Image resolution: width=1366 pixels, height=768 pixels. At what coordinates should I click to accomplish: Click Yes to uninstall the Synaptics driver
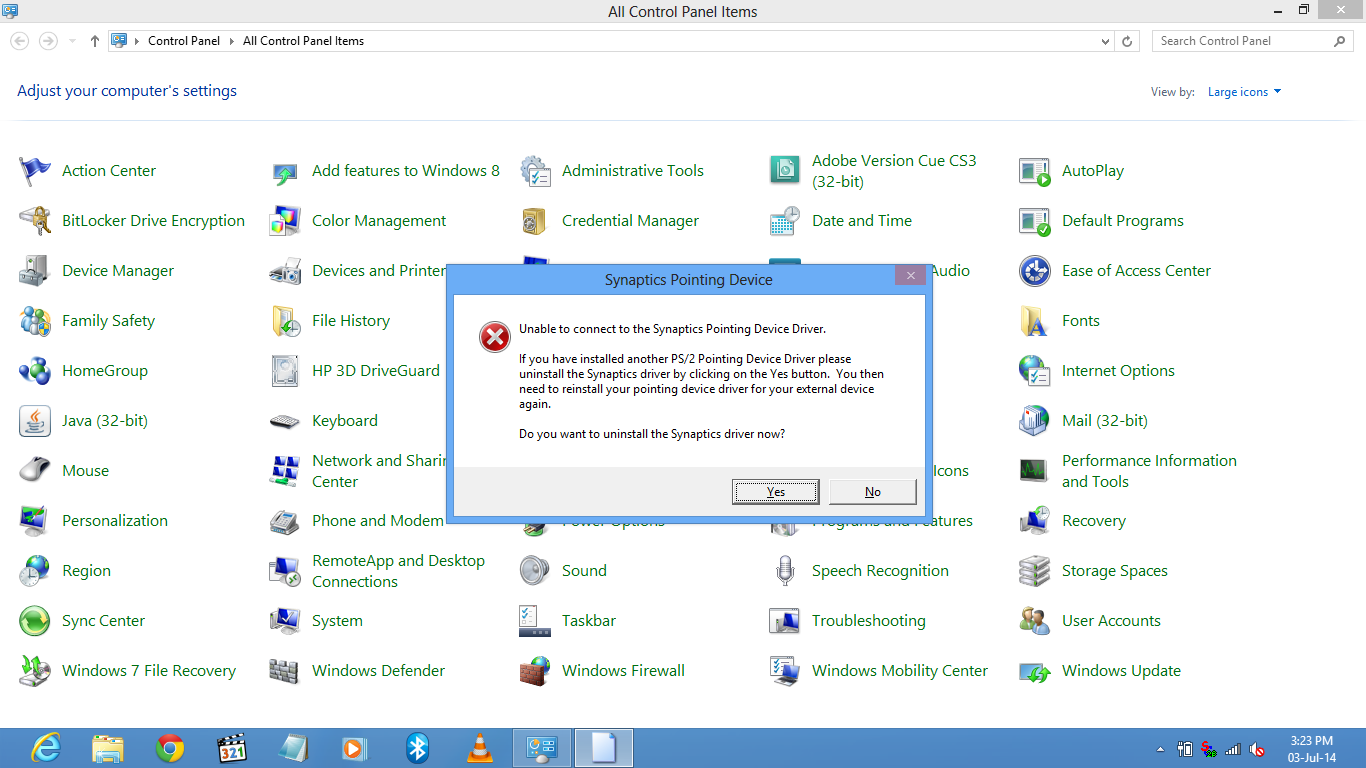[x=775, y=491]
